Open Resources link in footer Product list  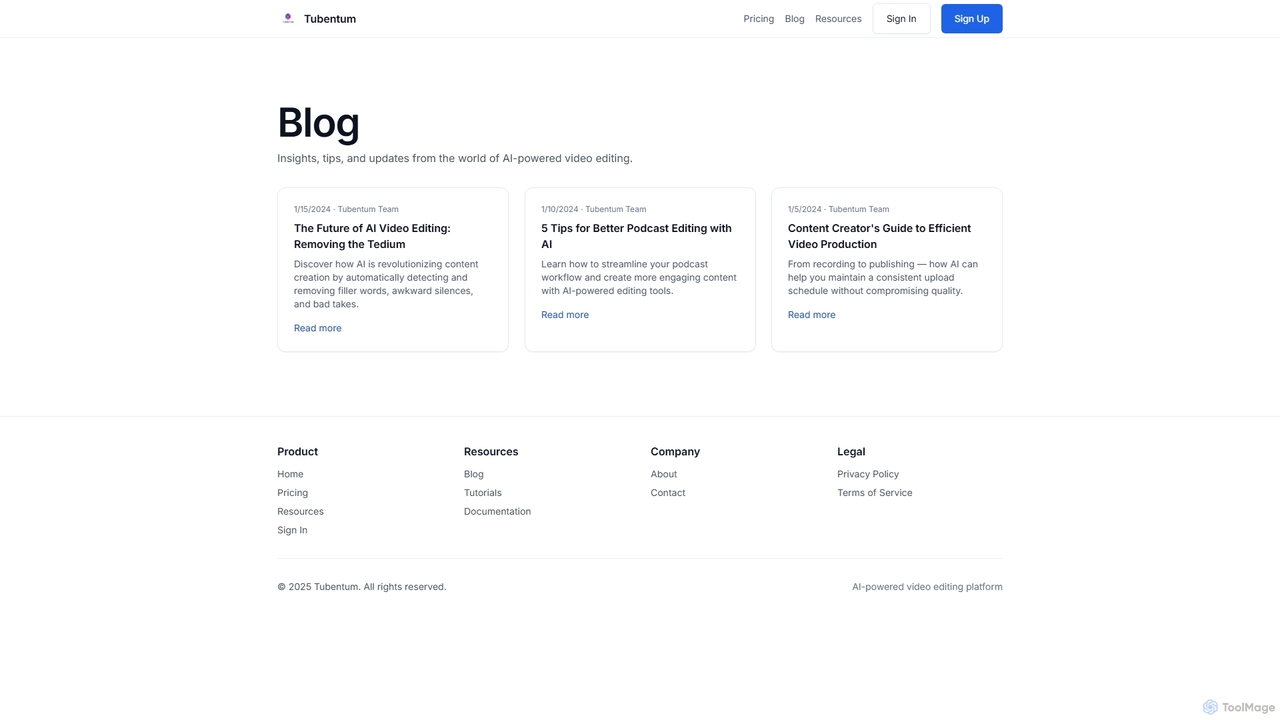click(x=300, y=512)
